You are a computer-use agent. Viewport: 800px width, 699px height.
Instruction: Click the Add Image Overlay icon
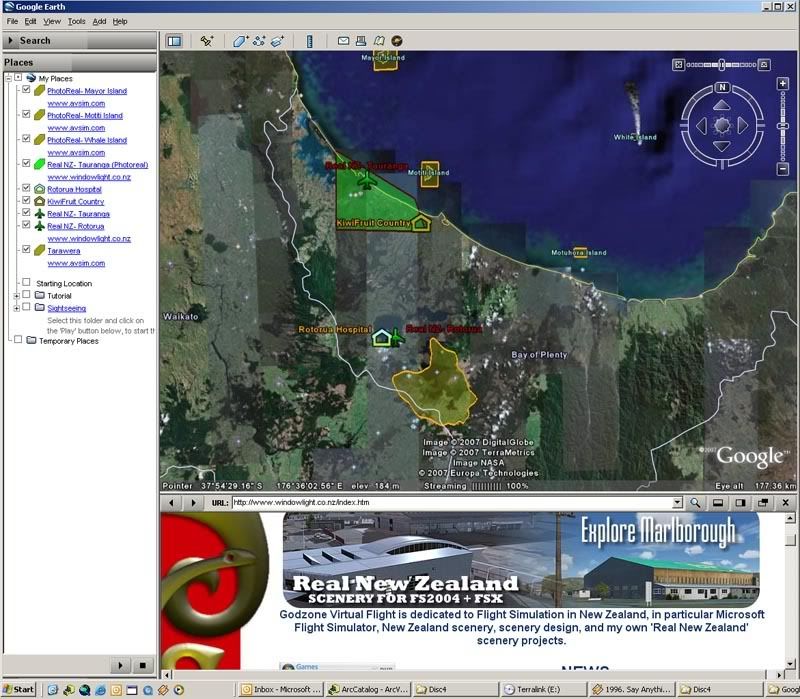277,41
